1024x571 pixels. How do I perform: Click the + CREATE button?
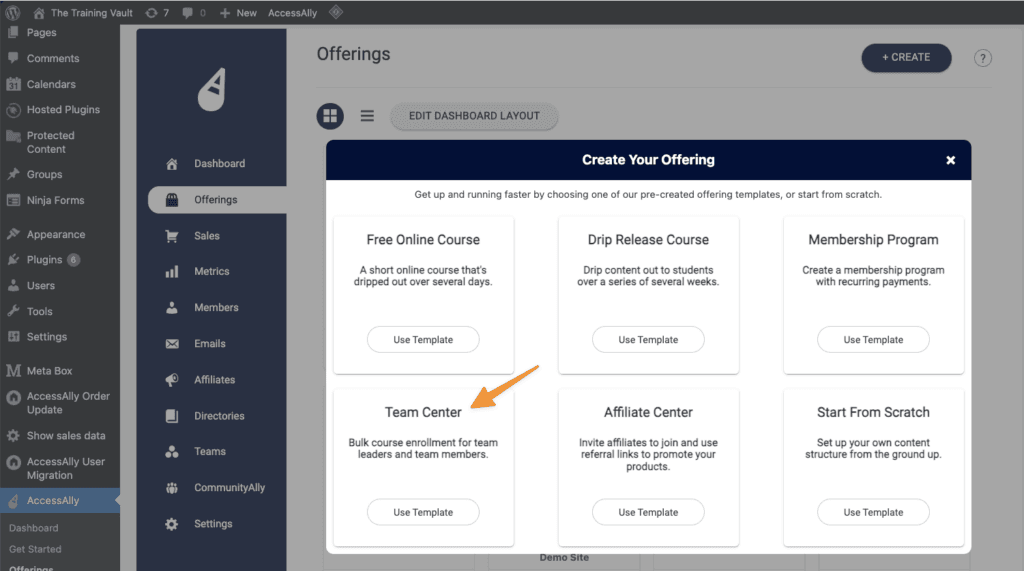[906, 58]
